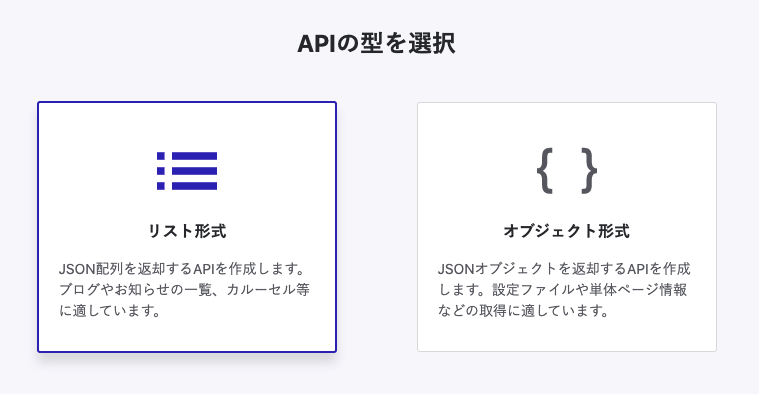Click the top bullet square of the list icon

[x=161, y=156]
